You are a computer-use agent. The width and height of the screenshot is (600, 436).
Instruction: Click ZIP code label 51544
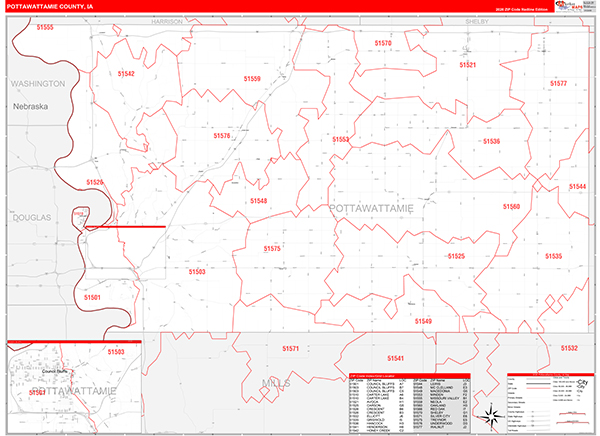(x=577, y=187)
